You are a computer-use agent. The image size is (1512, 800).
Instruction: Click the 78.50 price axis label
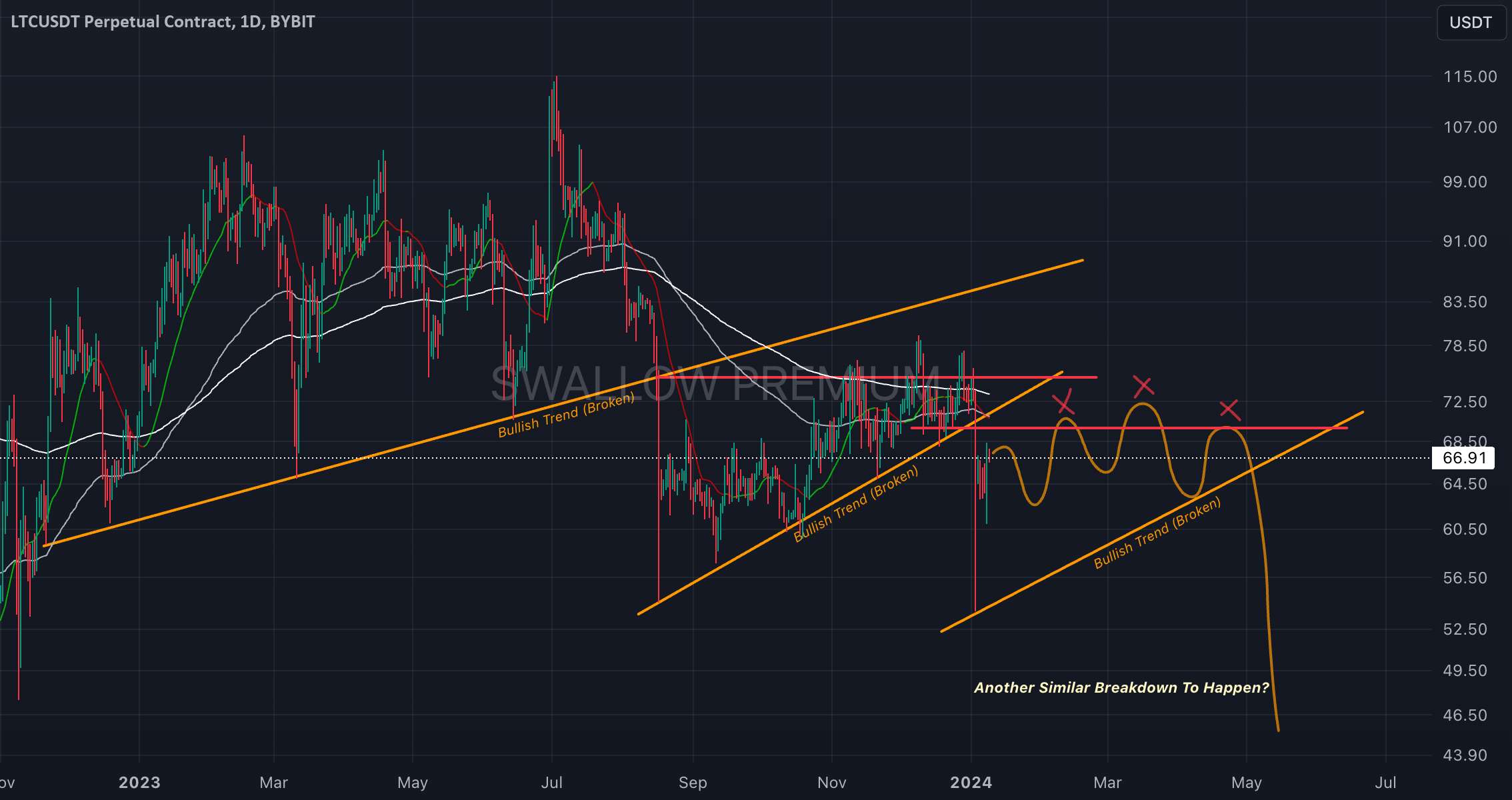pyautogui.click(x=1465, y=346)
